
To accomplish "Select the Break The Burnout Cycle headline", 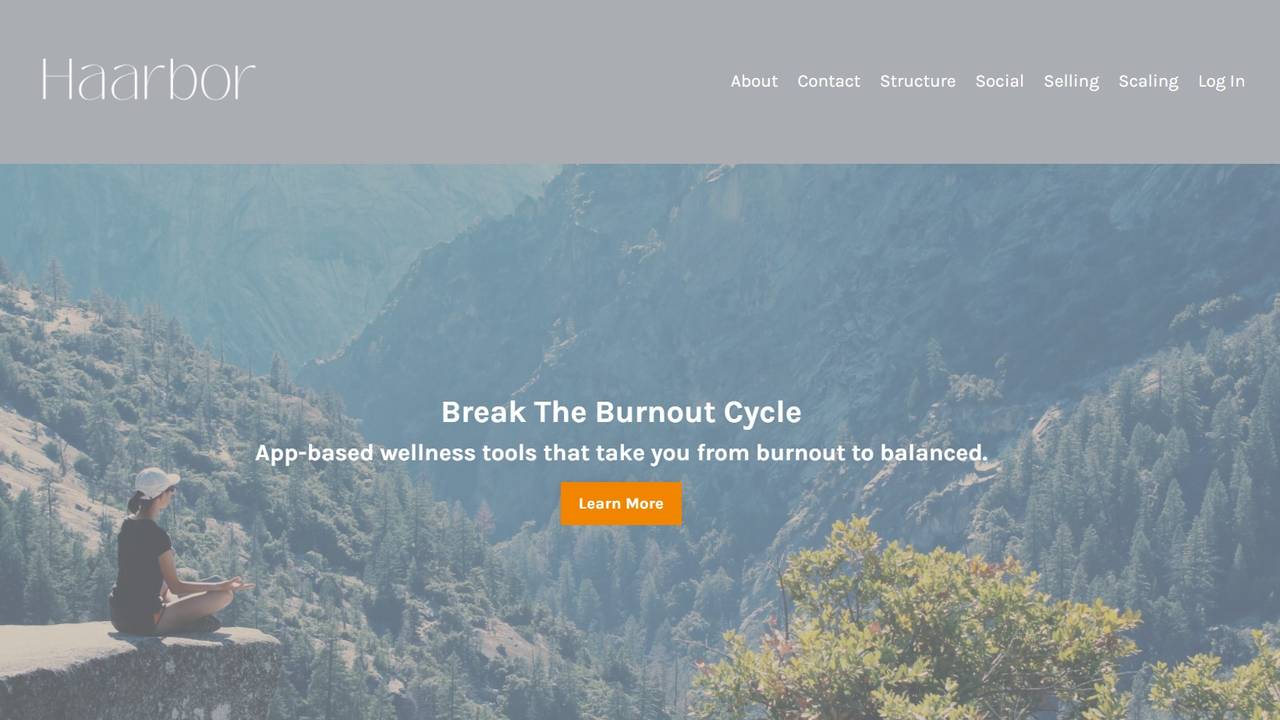I will click(x=621, y=412).
